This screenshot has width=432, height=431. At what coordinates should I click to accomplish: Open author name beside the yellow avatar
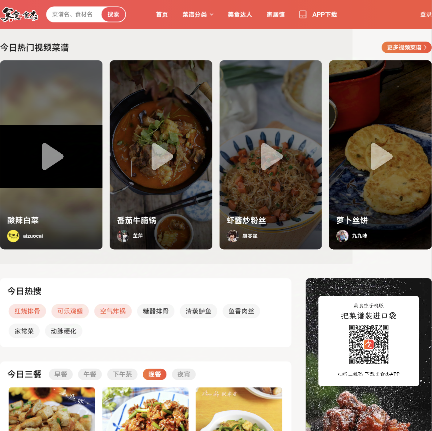[33, 236]
